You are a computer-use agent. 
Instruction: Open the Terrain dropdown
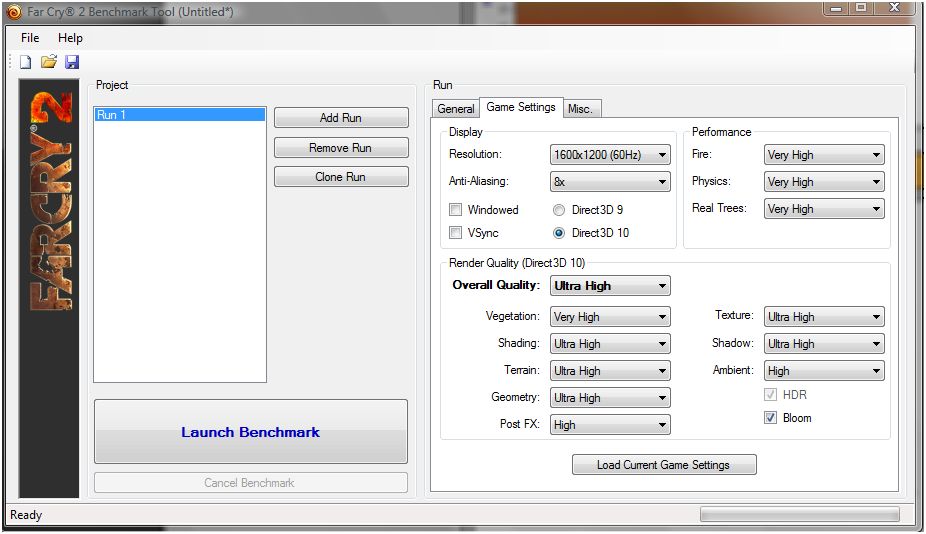click(610, 371)
